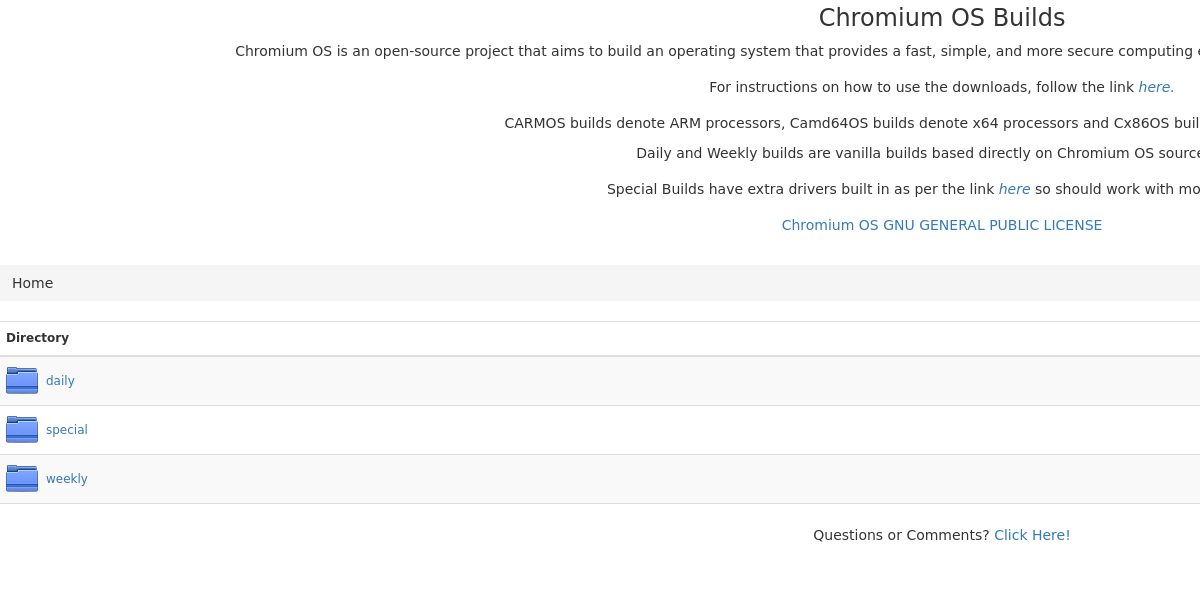Click the blank area of the daily row
This screenshot has width=1200, height=600.
(640, 381)
